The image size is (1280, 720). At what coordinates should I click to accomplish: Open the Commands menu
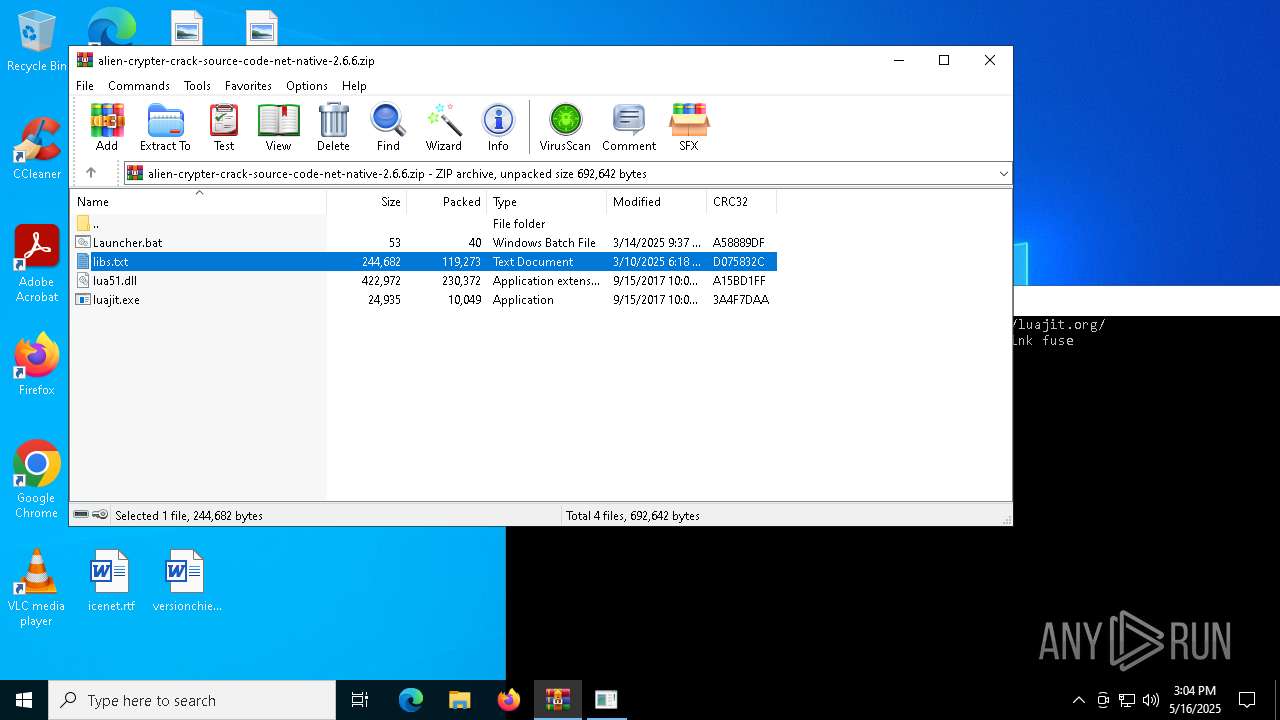[139, 86]
